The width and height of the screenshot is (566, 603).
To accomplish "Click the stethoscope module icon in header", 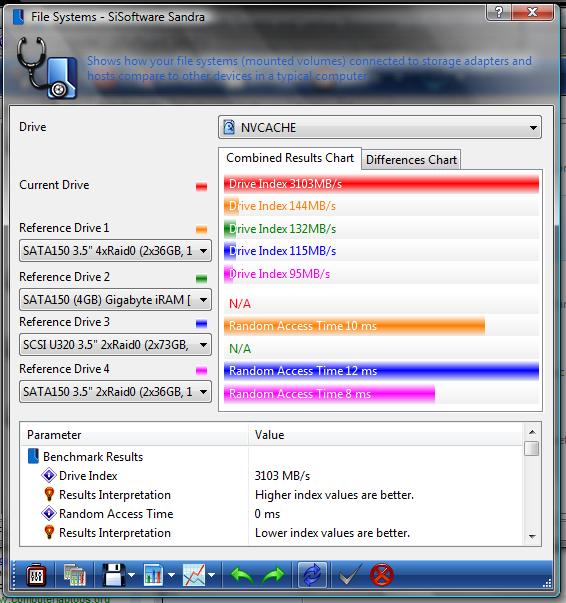I will click(47, 68).
